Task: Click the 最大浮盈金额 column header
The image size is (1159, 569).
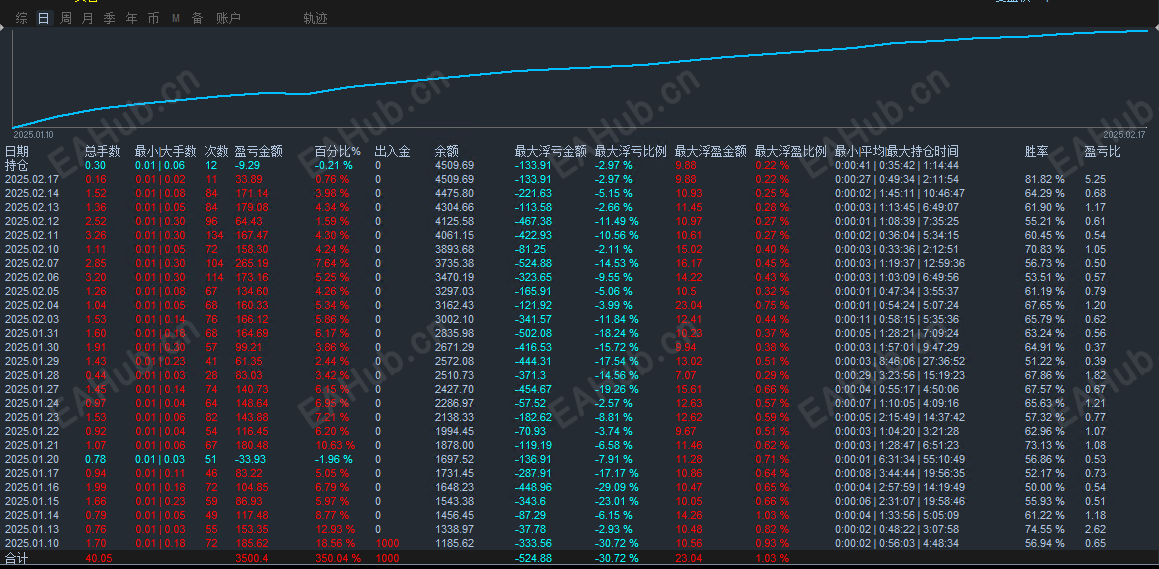Action: [710, 151]
